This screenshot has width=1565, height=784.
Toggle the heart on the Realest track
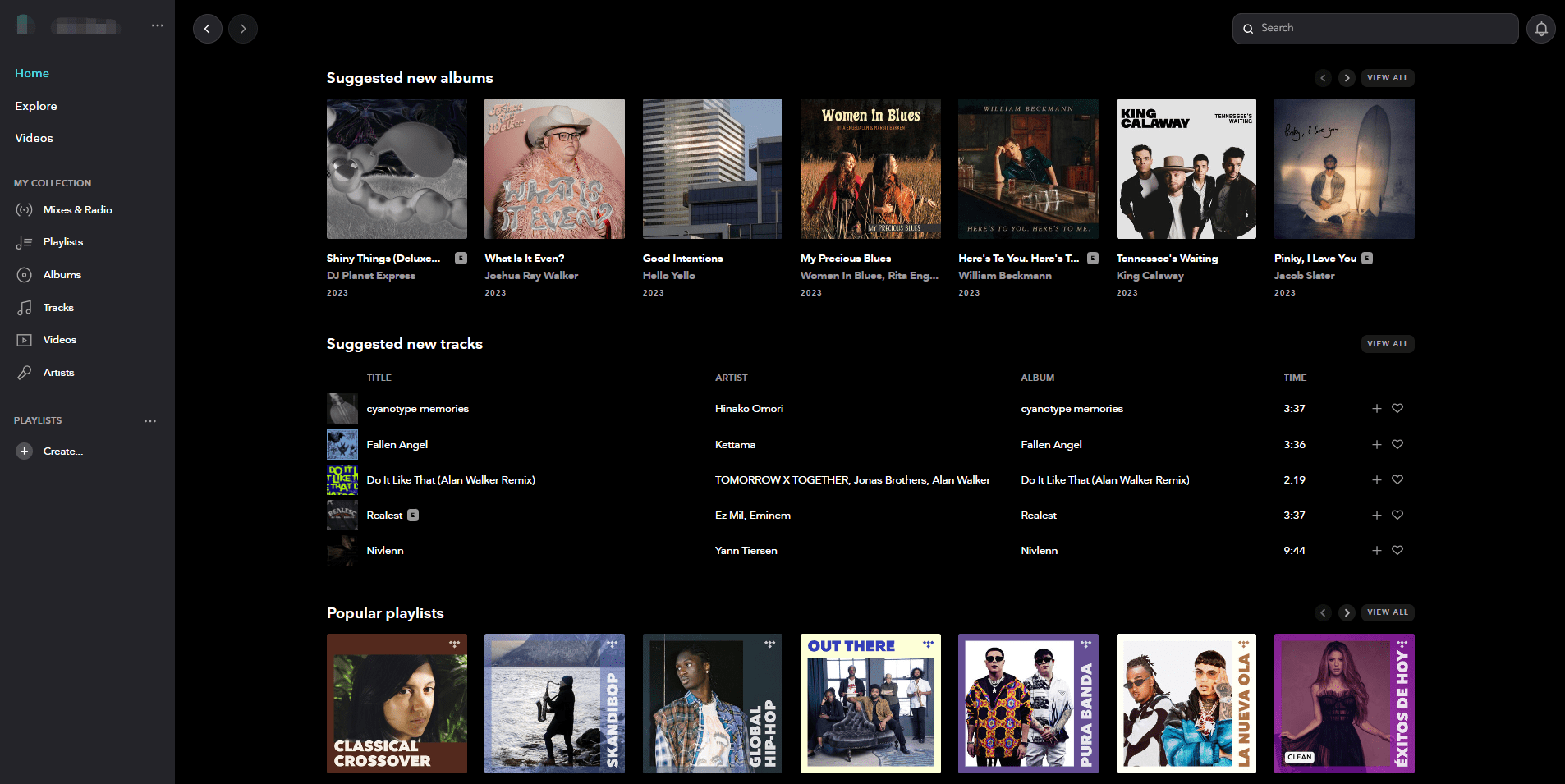tap(1397, 516)
